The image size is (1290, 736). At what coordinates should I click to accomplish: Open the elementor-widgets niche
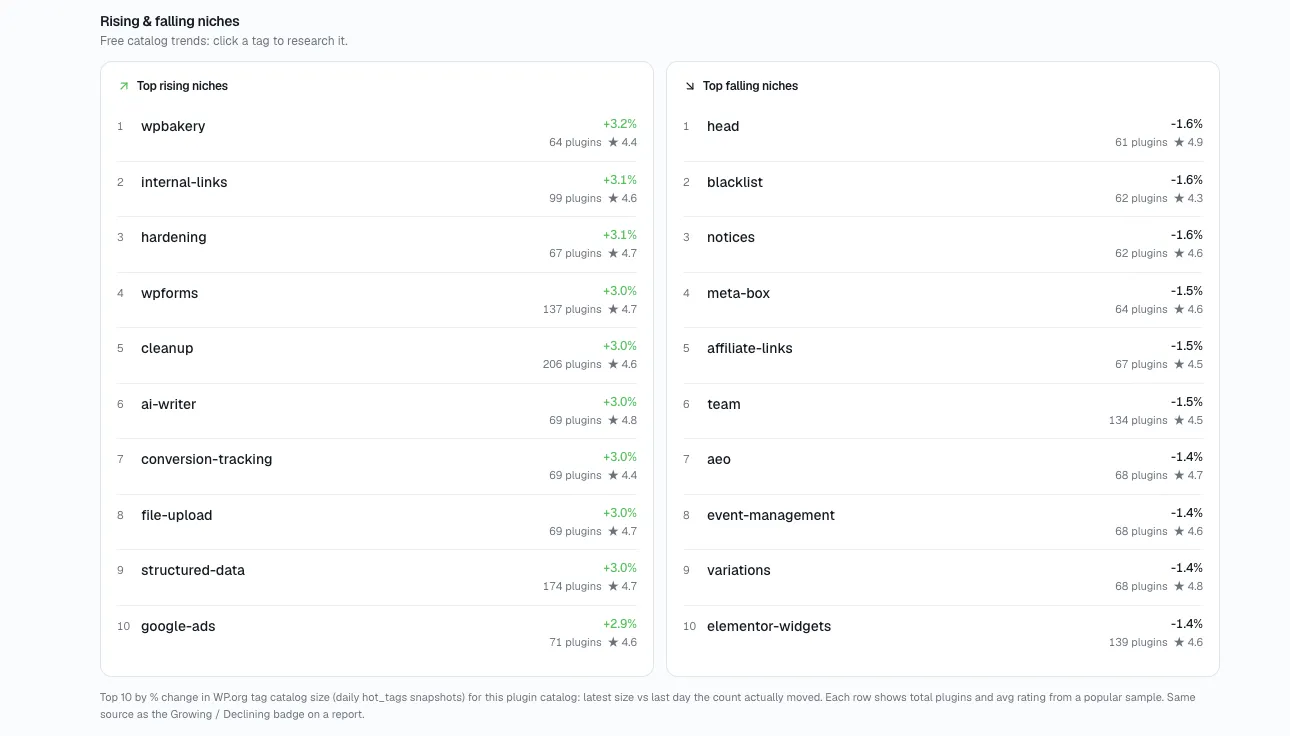pos(769,626)
